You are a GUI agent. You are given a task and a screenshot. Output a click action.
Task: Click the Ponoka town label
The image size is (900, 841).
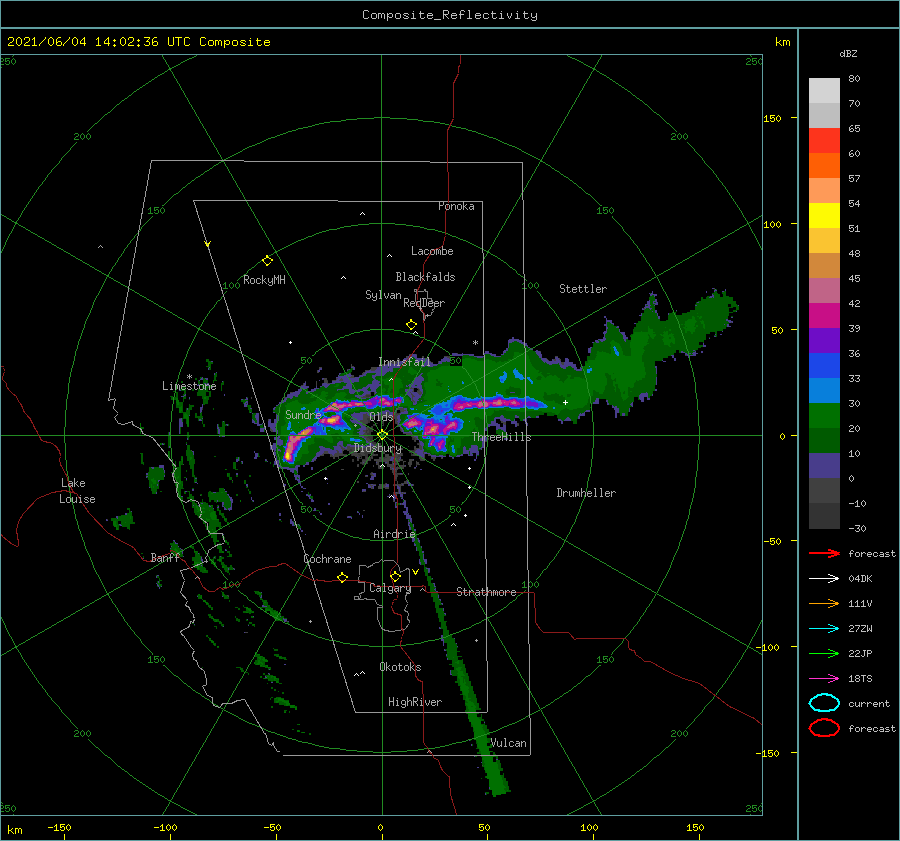[456, 206]
